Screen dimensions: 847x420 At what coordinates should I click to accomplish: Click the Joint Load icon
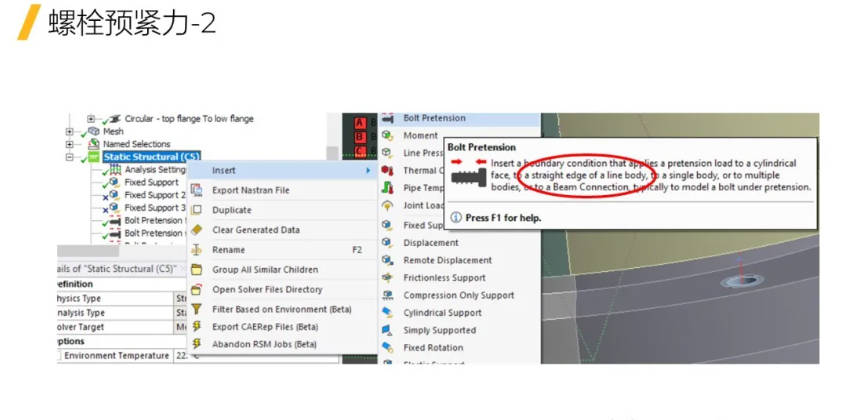pyautogui.click(x=387, y=206)
